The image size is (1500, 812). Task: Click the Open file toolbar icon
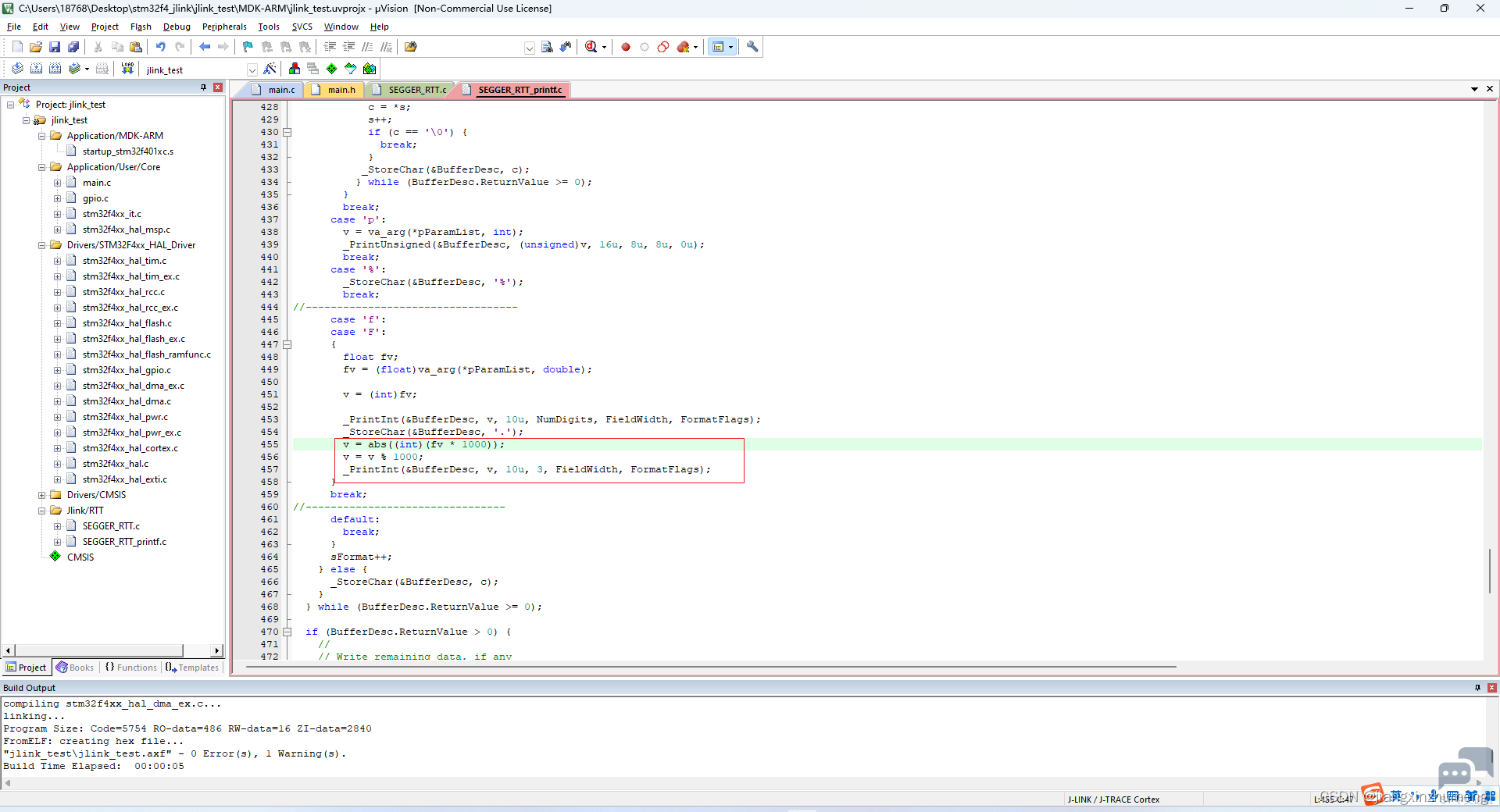[36, 47]
